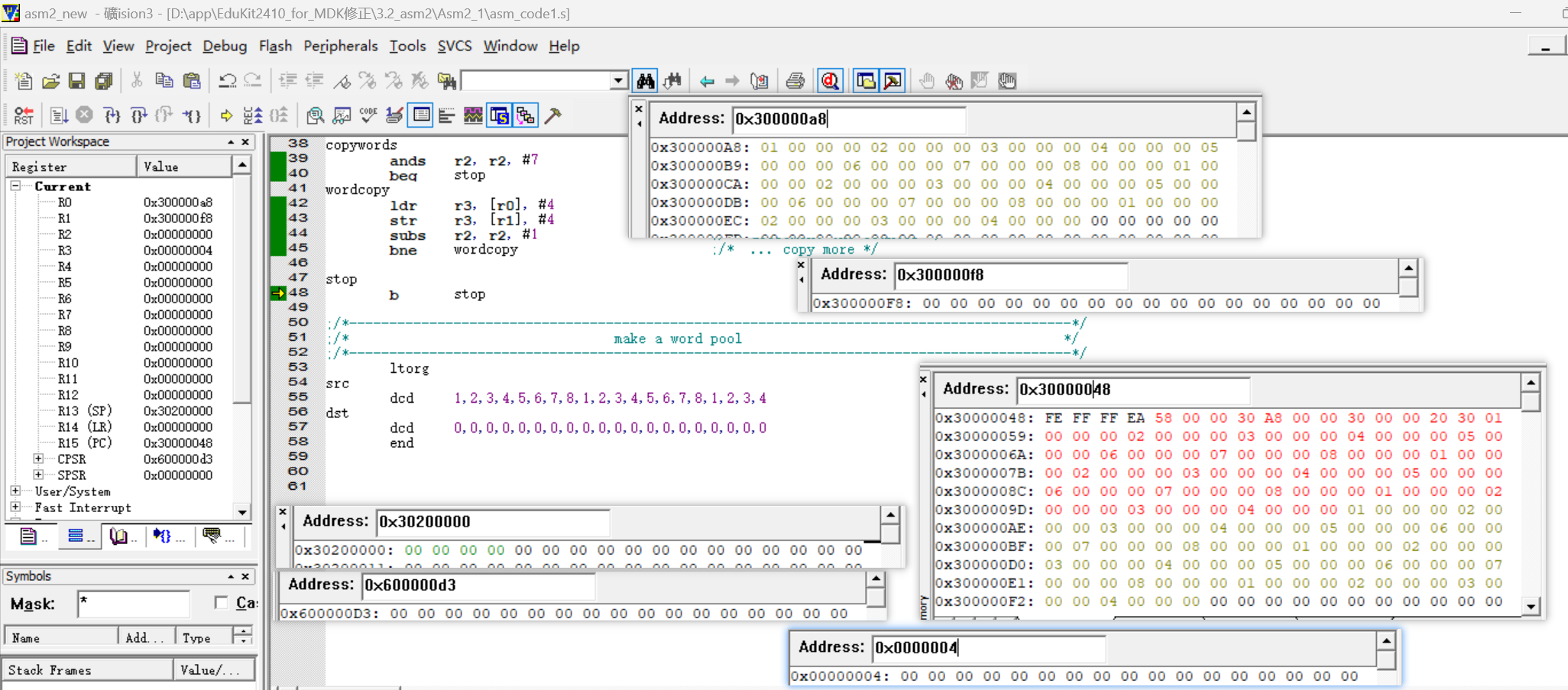Toggle the Disassembly Window toolbar button

point(315,115)
